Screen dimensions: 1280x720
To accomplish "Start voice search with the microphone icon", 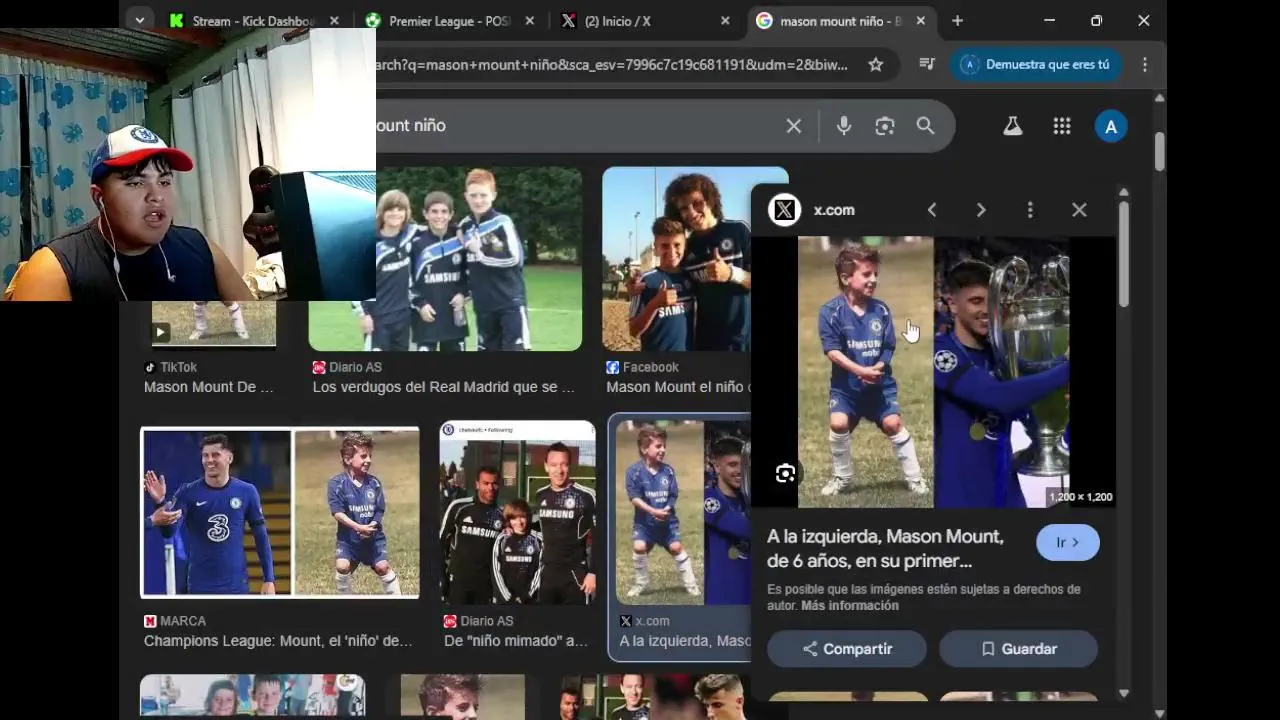I will click(x=844, y=126).
